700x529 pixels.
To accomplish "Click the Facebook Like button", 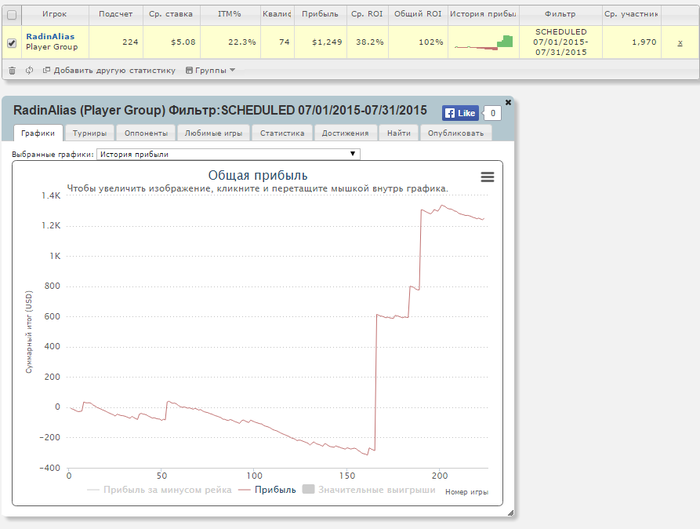I will (x=460, y=113).
